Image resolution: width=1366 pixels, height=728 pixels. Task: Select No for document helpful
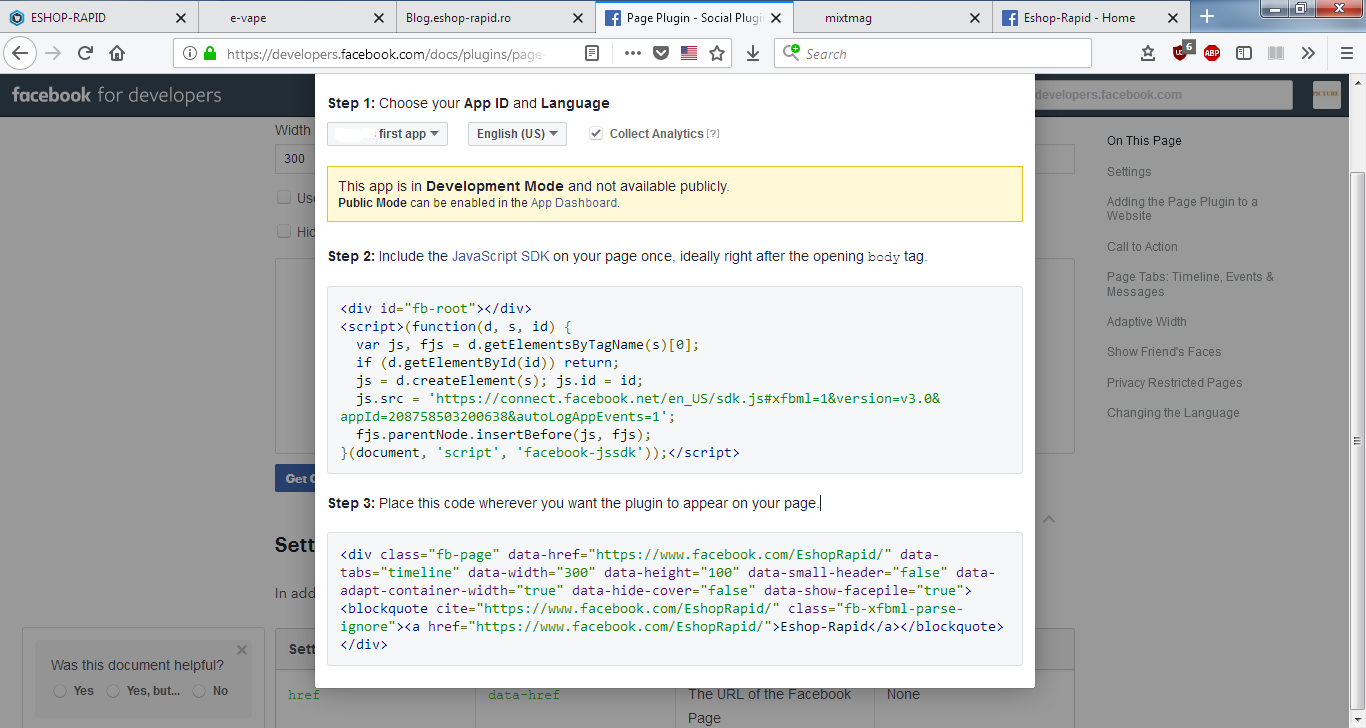point(199,691)
